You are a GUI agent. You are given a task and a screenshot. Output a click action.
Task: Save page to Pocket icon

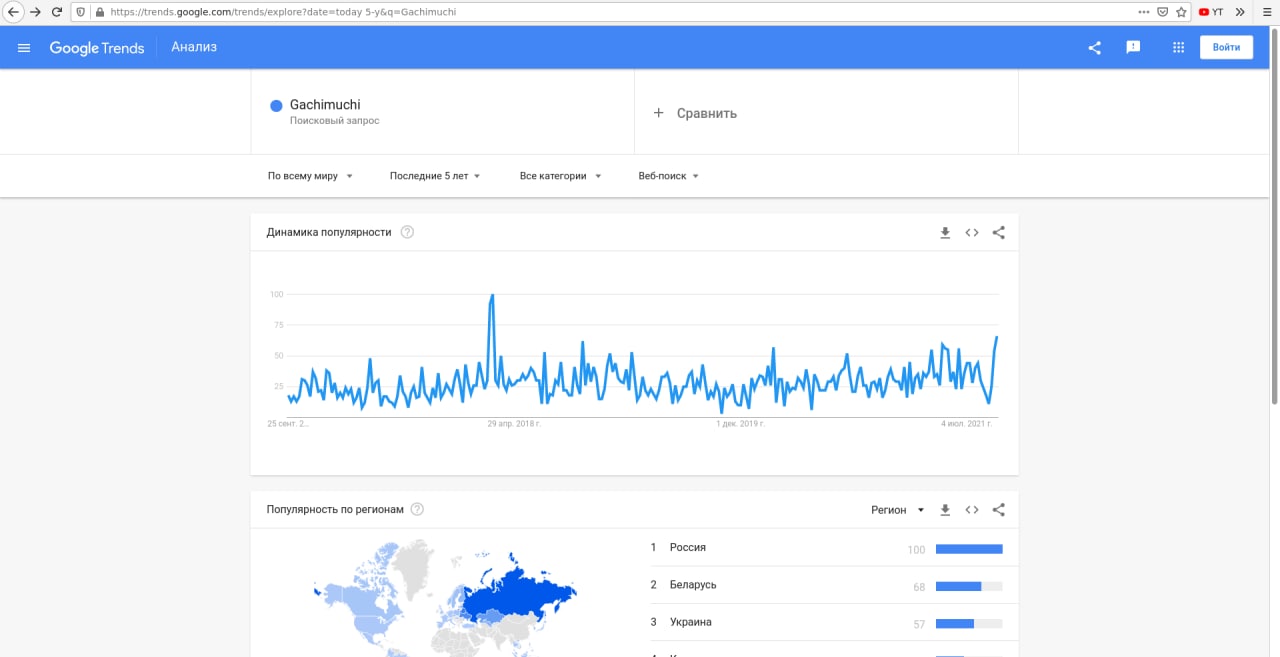[1162, 12]
